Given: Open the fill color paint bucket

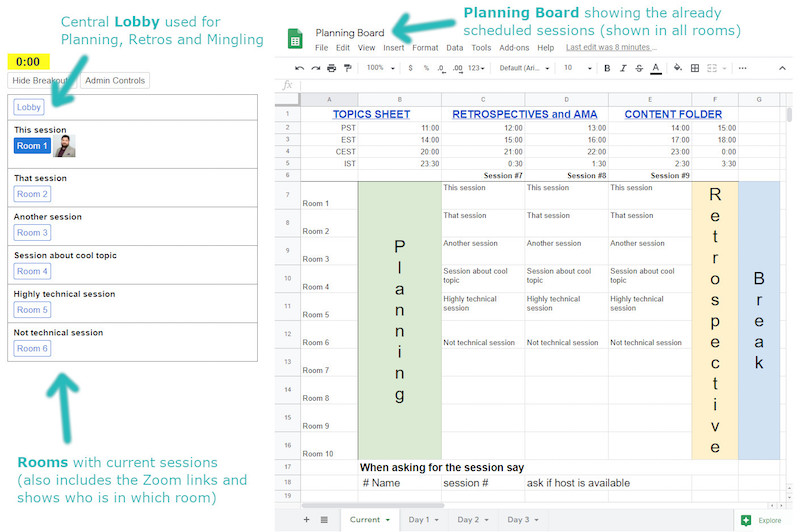Looking at the screenshot, I should pos(678,68).
